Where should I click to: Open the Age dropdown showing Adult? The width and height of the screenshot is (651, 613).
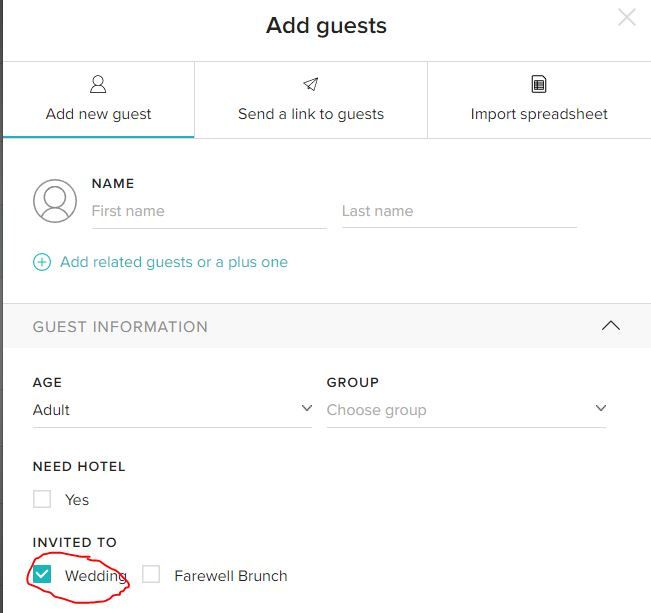(172, 410)
